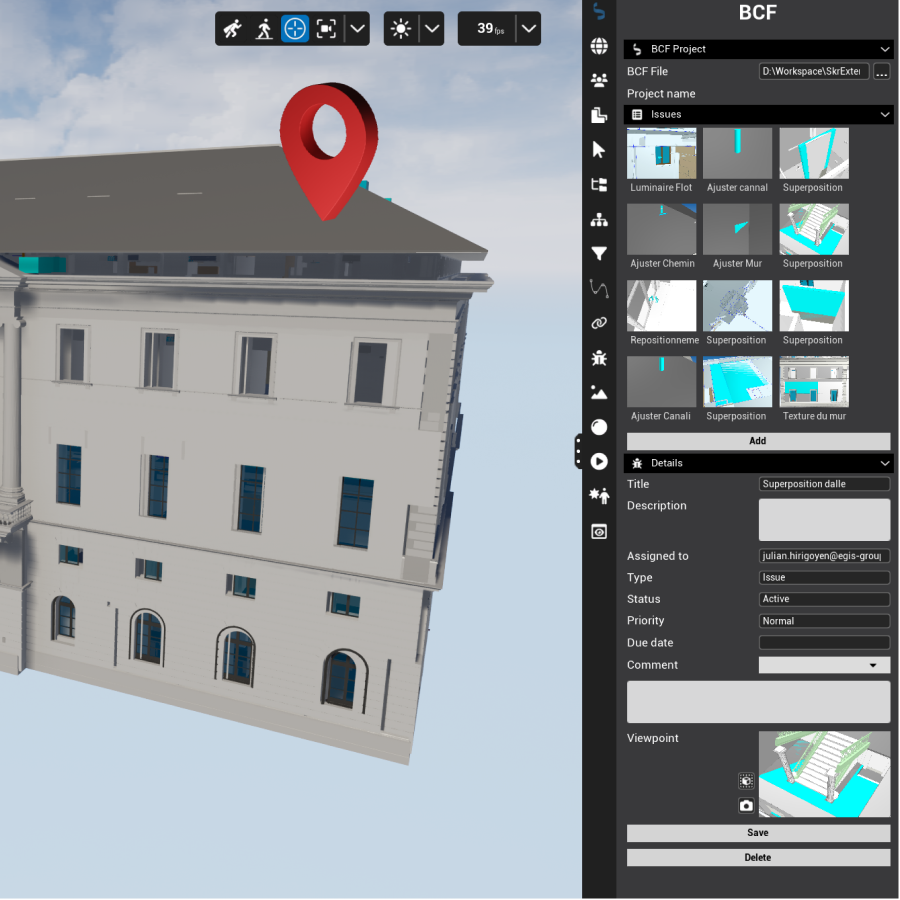This screenshot has width=900, height=900.
Task: Toggle the select cursor tool in the sidebar
Action: click(x=599, y=150)
